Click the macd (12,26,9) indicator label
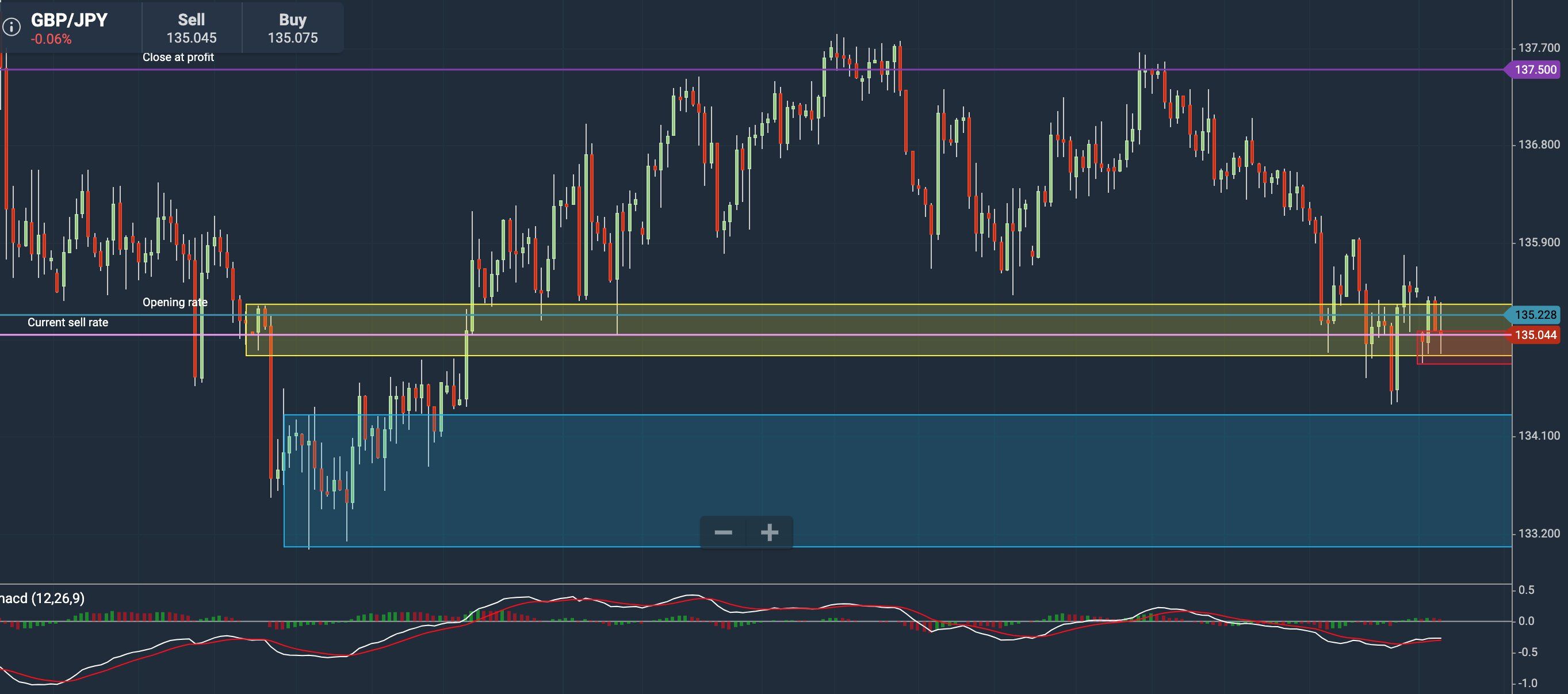 click(x=41, y=598)
